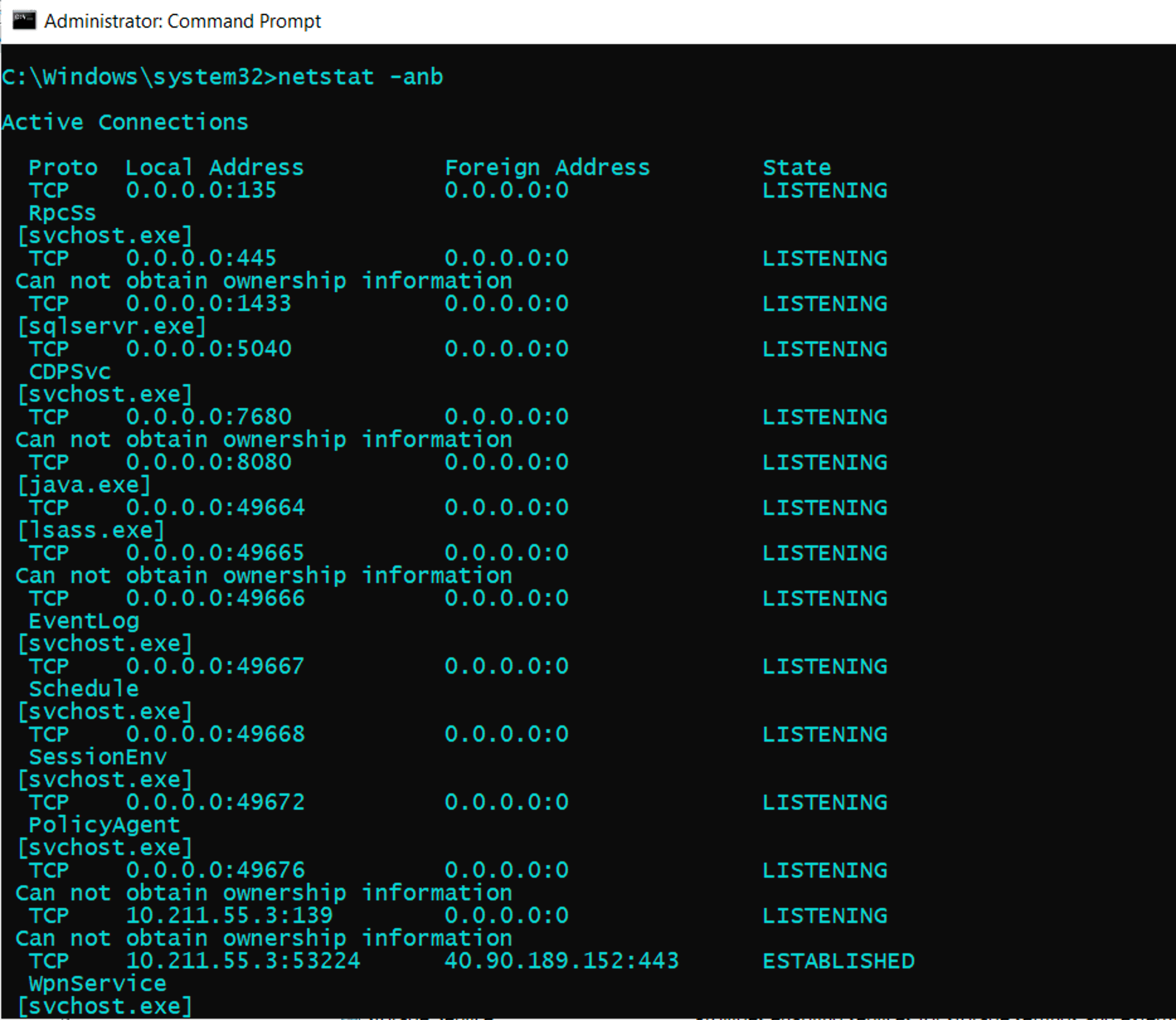The height and width of the screenshot is (1020, 1176).
Task: Click the Proto column header
Action: pos(63,168)
